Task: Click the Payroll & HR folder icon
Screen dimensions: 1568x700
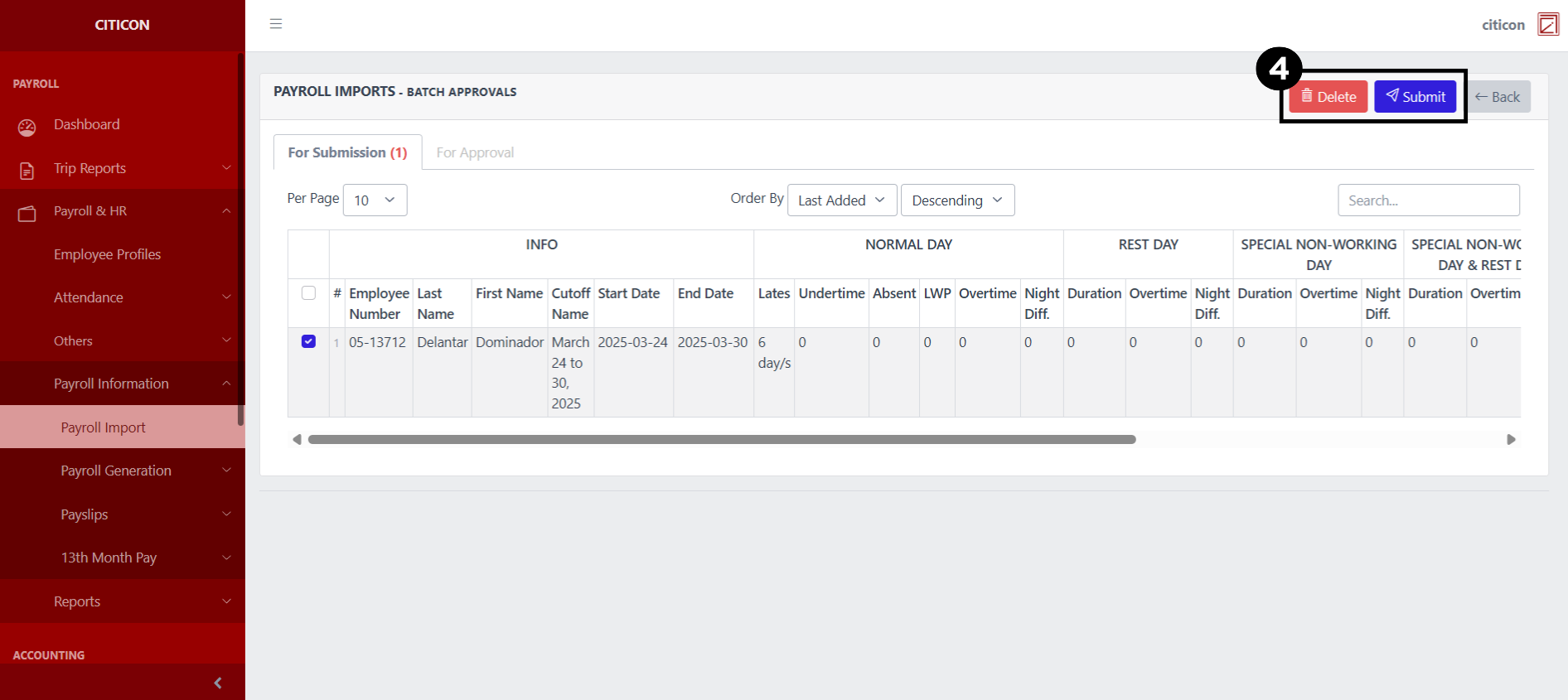Action: (27, 214)
